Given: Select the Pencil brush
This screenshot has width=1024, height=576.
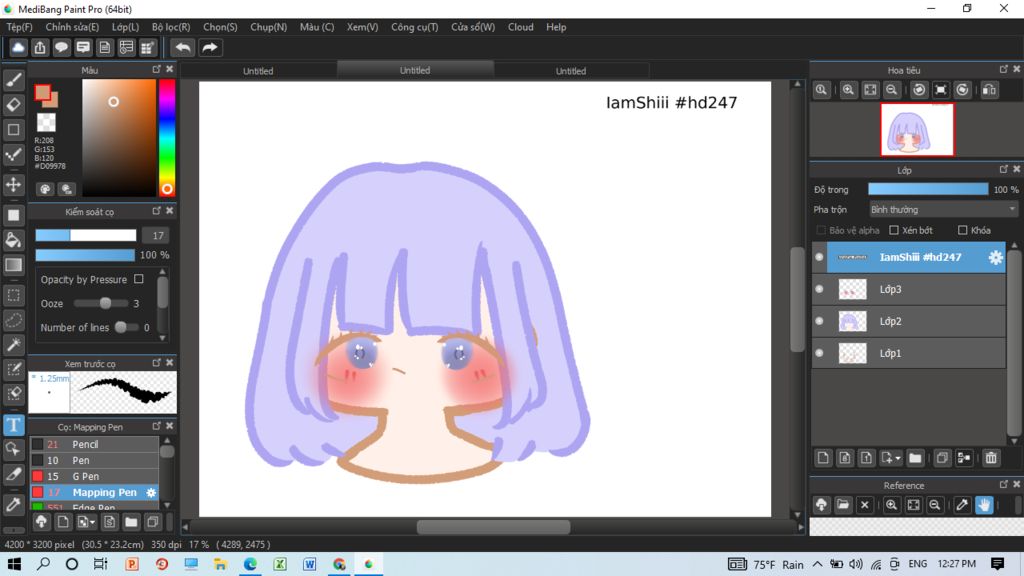Looking at the screenshot, I should [x=94, y=444].
